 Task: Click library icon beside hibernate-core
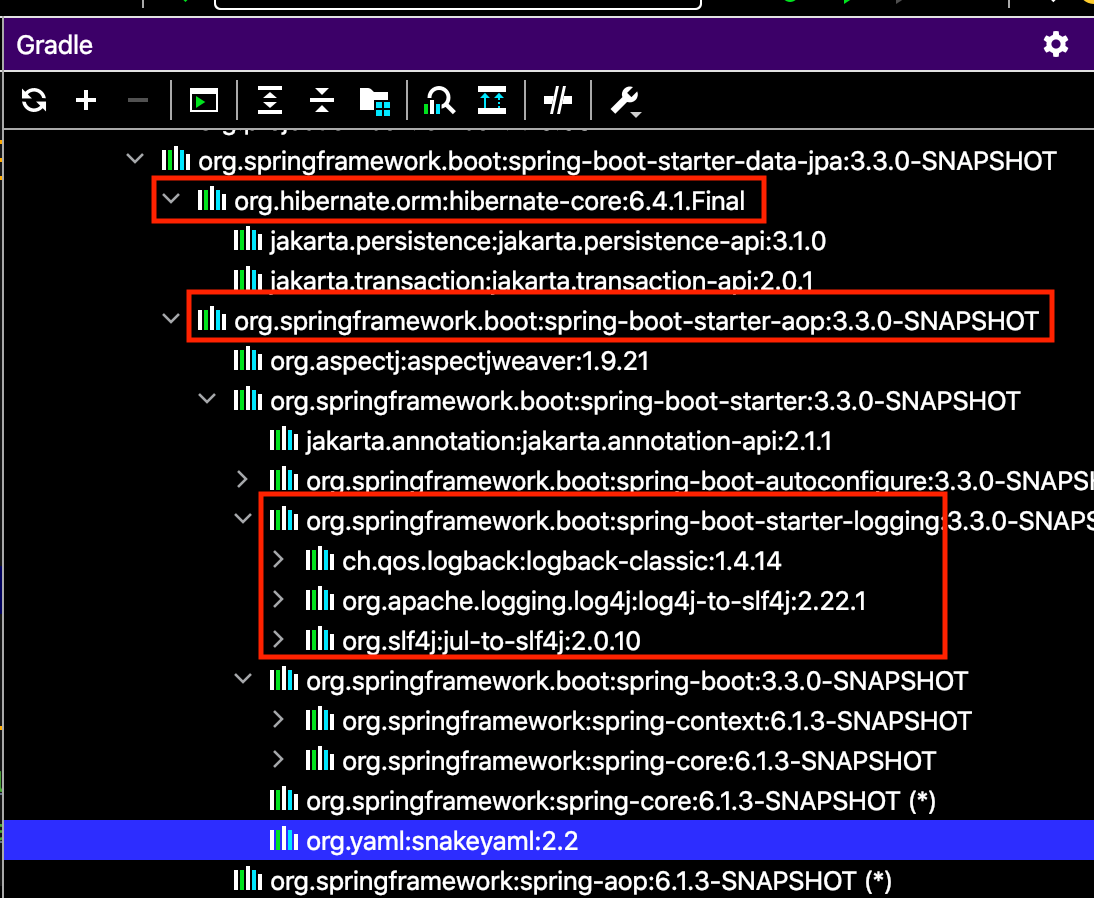pyautogui.click(x=211, y=200)
